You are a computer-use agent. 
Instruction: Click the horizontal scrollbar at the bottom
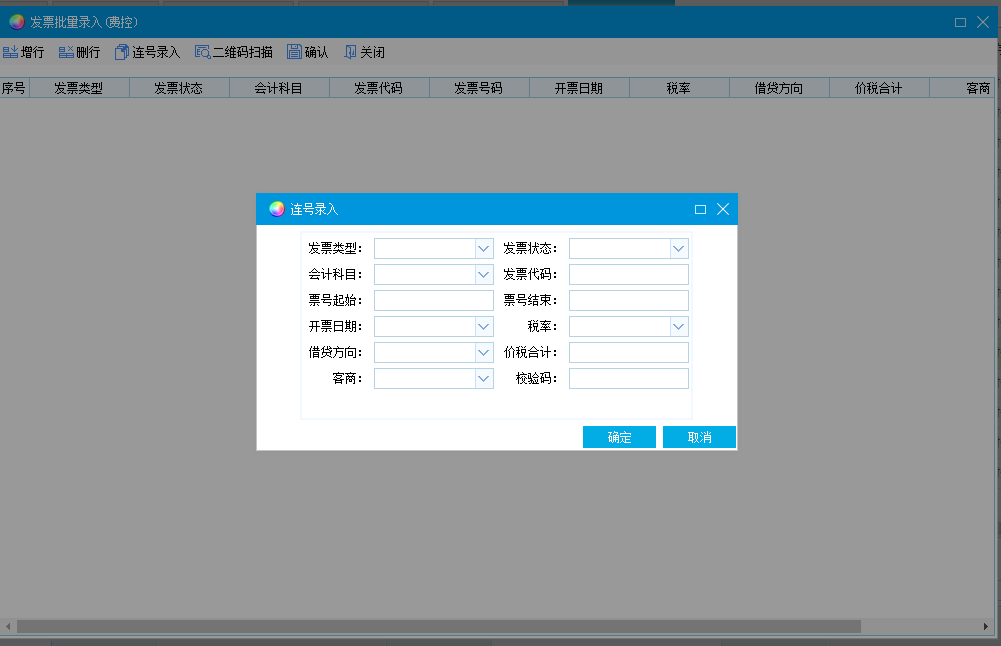438,626
